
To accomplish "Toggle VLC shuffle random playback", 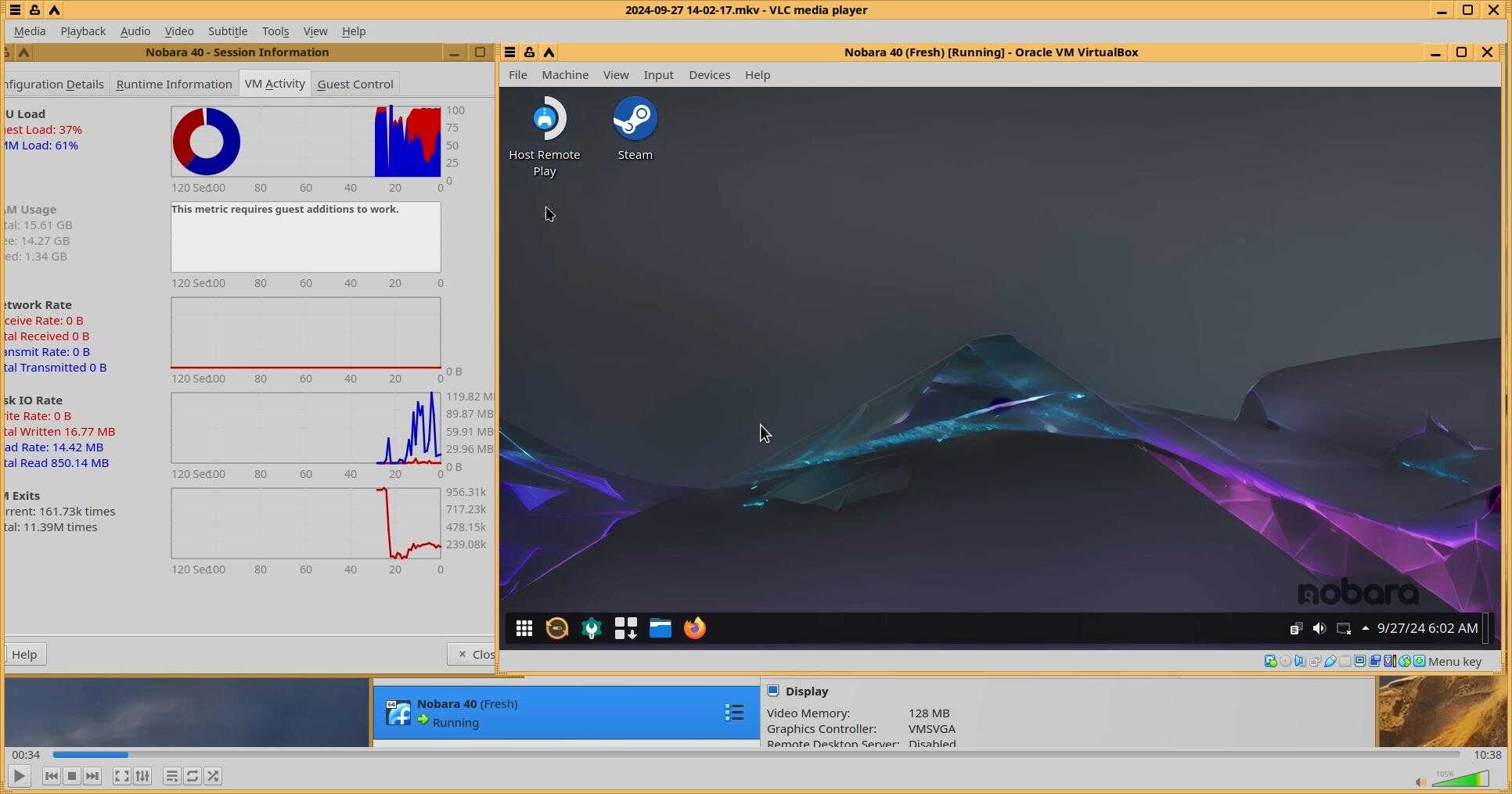I will 213,776.
